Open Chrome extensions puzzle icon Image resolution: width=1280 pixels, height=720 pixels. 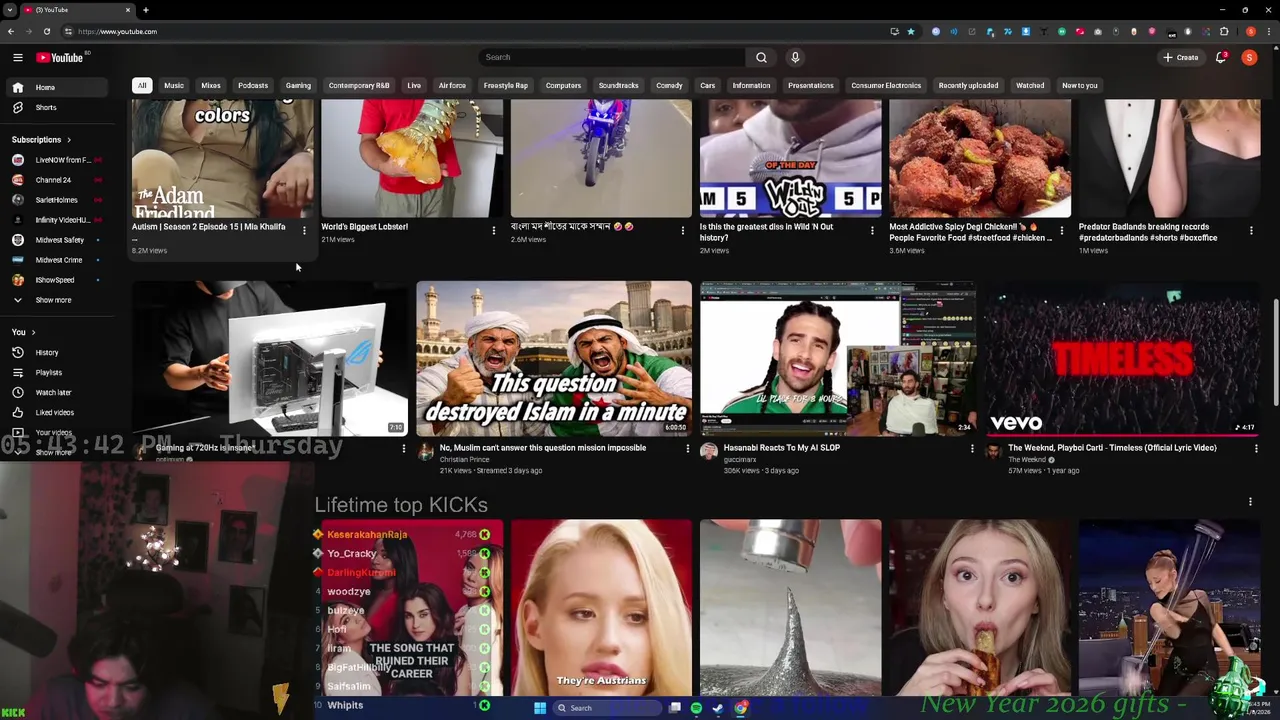click(x=1224, y=31)
